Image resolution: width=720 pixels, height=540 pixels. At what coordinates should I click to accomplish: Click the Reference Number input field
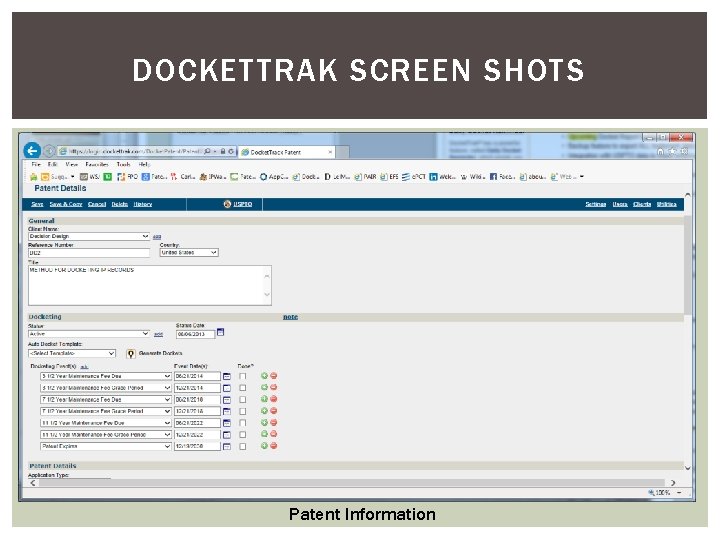point(89,253)
